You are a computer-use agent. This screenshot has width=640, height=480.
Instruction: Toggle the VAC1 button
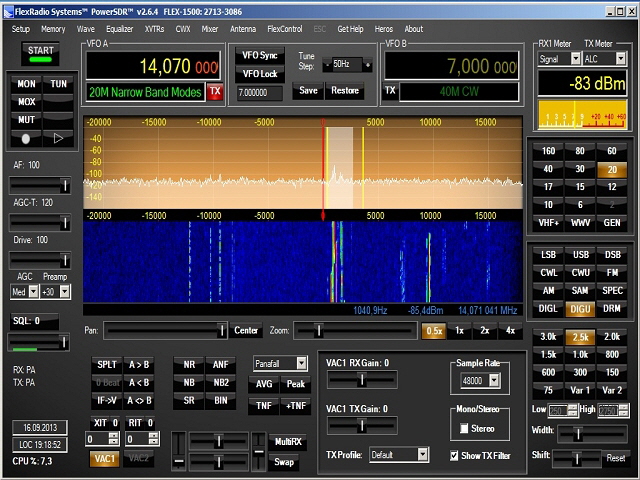(105, 458)
